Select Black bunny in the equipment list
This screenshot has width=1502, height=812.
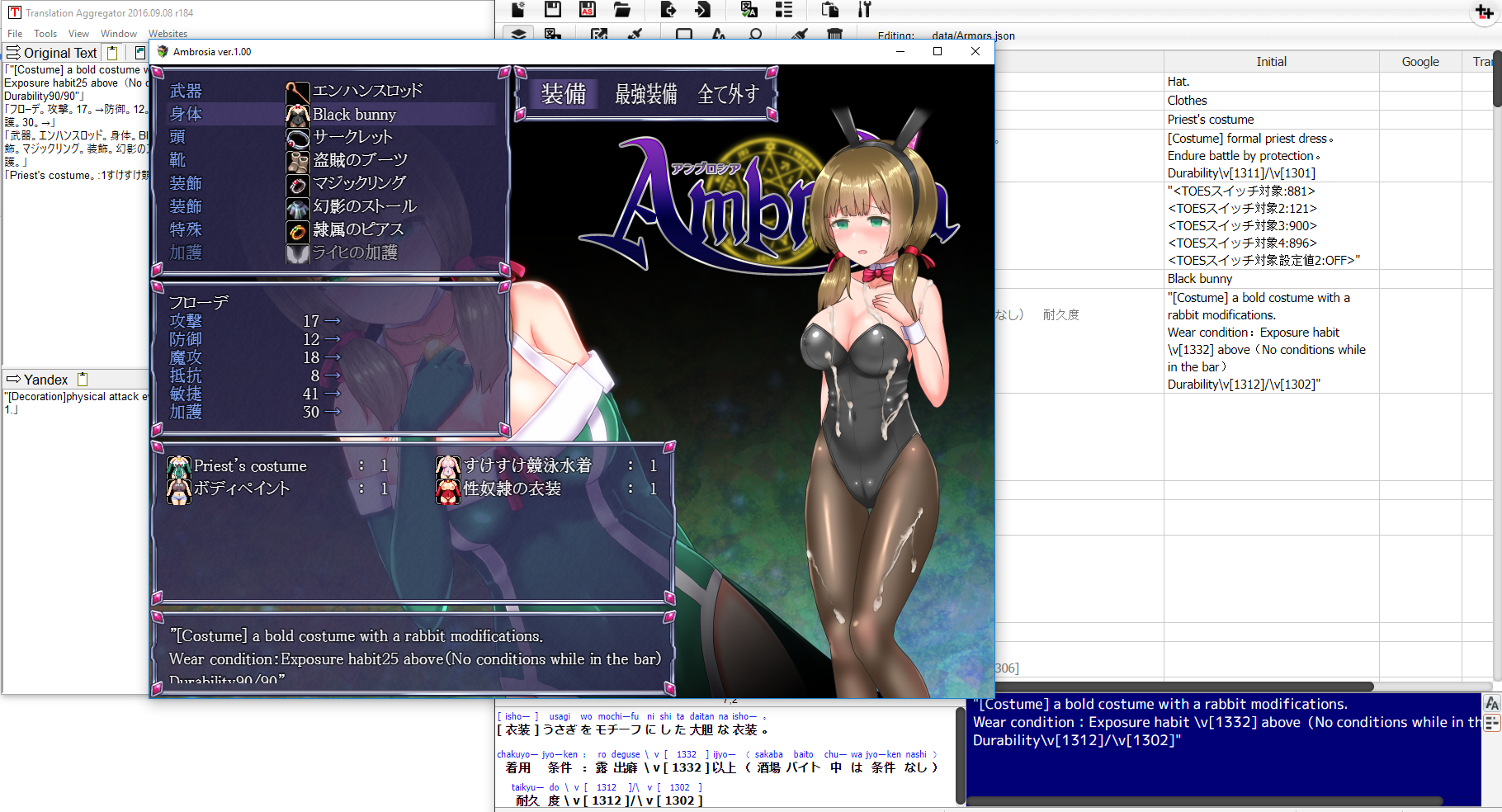354,115
